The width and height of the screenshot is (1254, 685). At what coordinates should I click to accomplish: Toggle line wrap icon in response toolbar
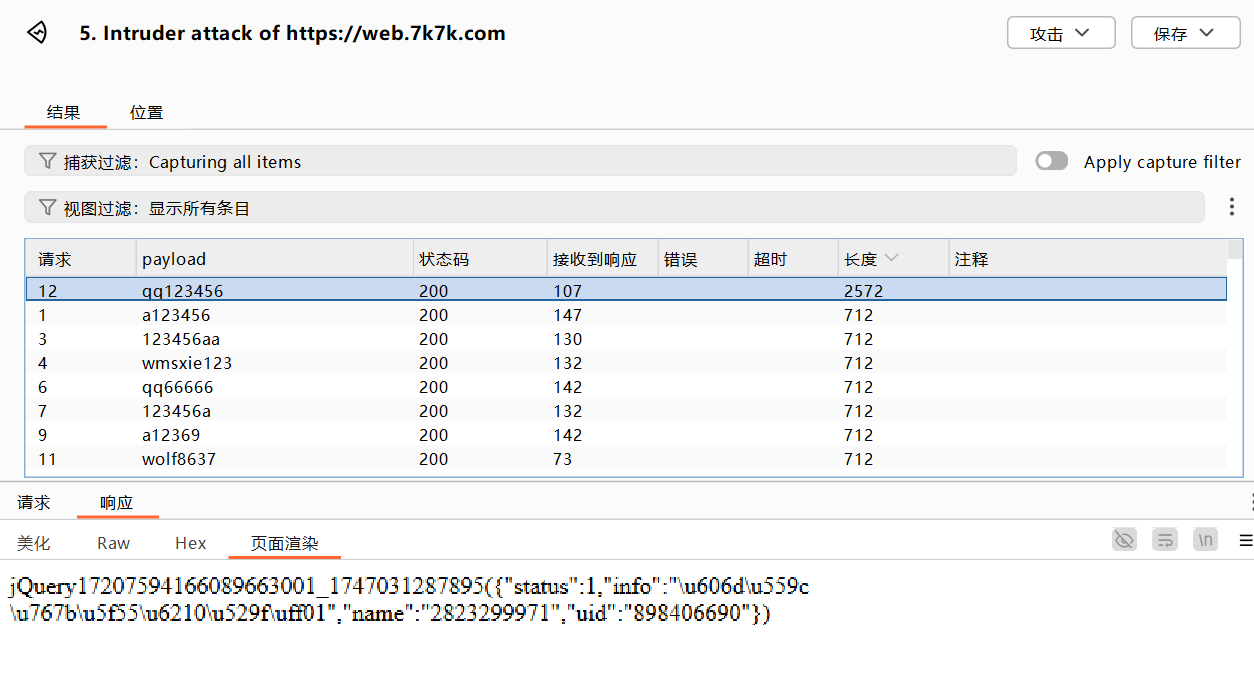1165,540
